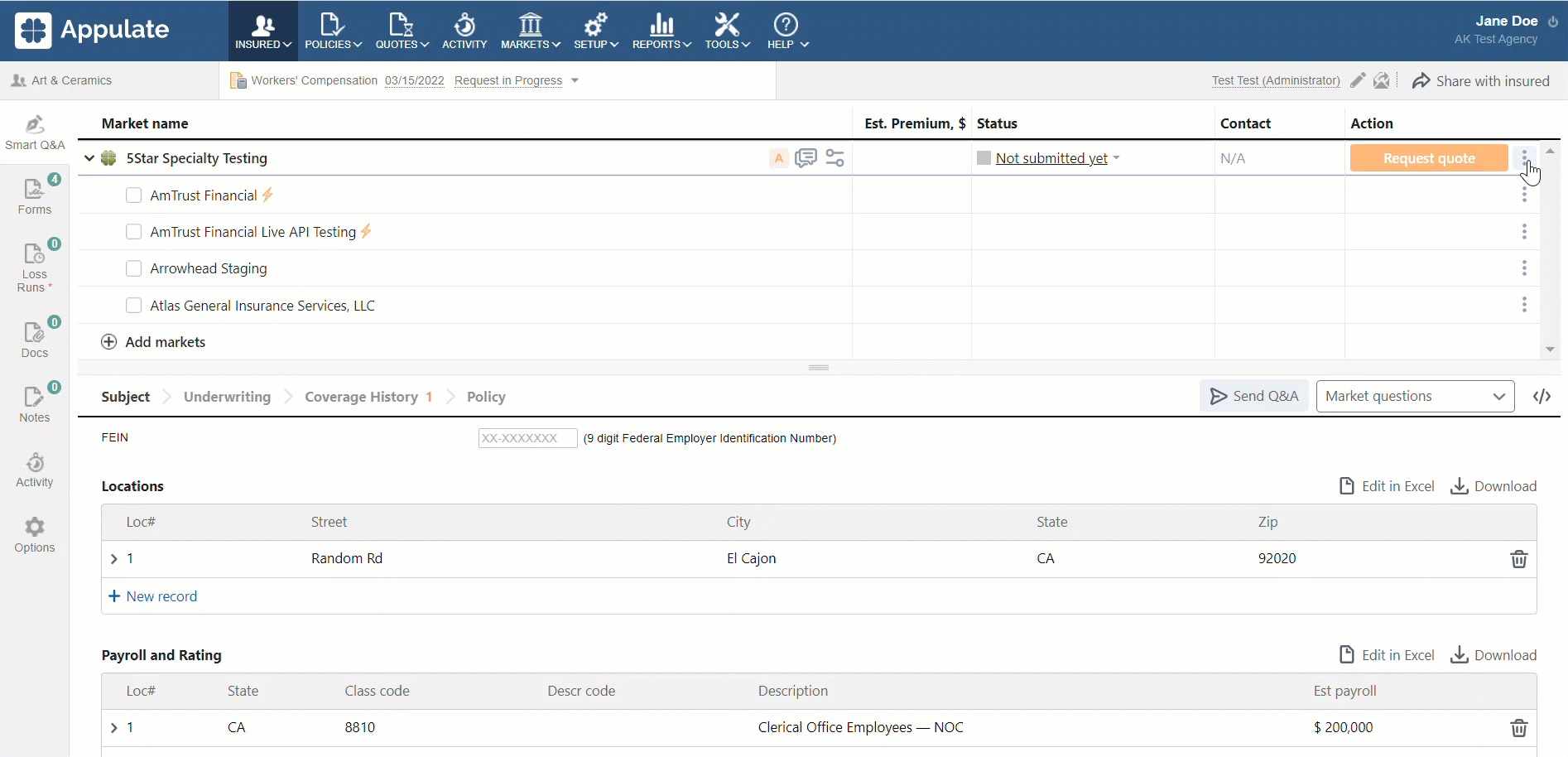
Task: Open the Activity sidebar section
Action: [35, 470]
